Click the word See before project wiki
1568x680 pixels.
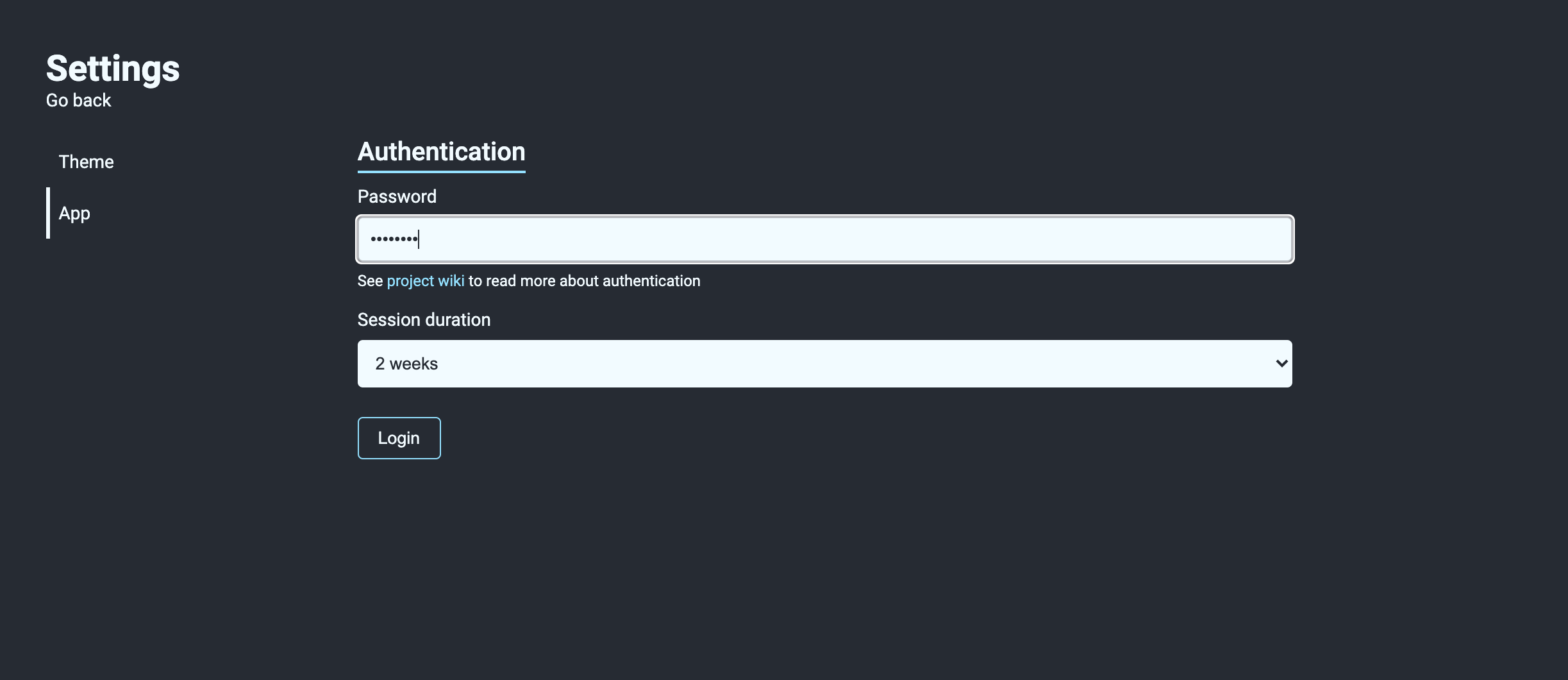(370, 281)
